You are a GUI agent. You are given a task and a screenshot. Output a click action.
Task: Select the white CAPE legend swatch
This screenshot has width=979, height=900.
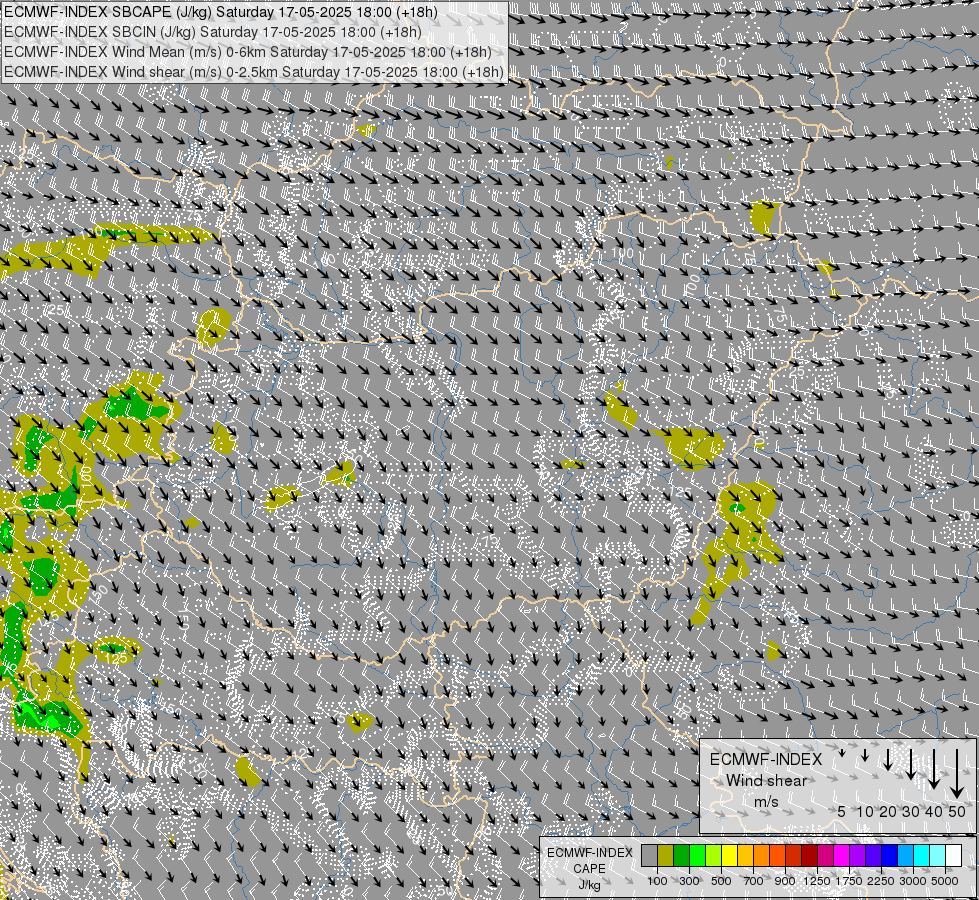[953, 856]
